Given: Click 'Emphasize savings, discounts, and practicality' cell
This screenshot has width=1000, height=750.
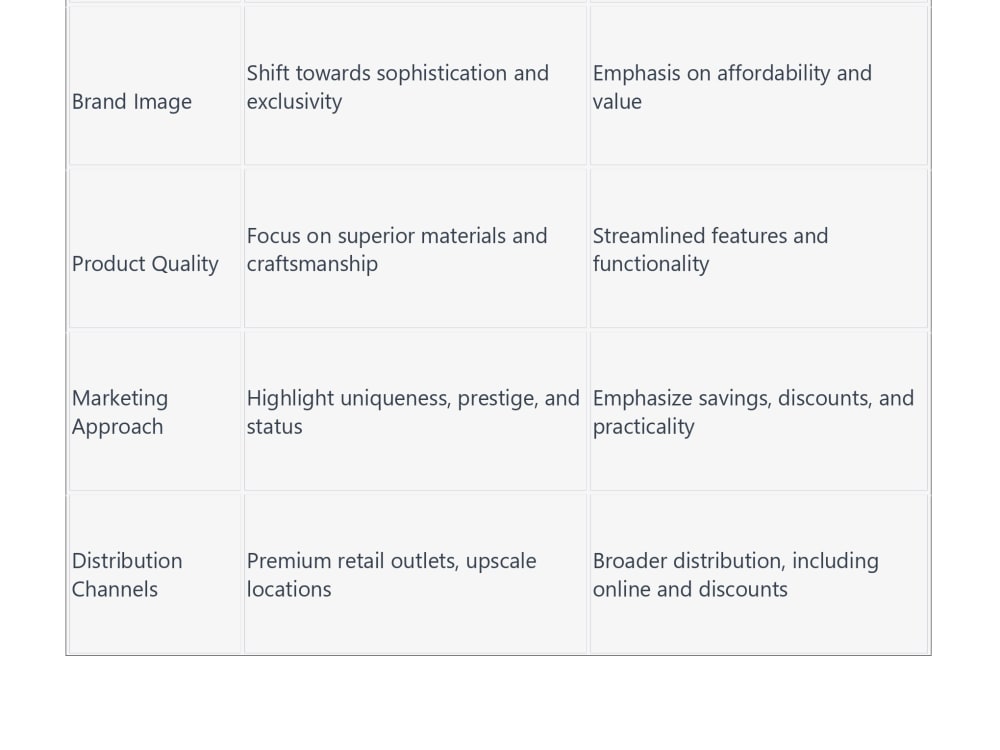Looking at the screenshot, I should pyautogui.click(x=759, y=411).
